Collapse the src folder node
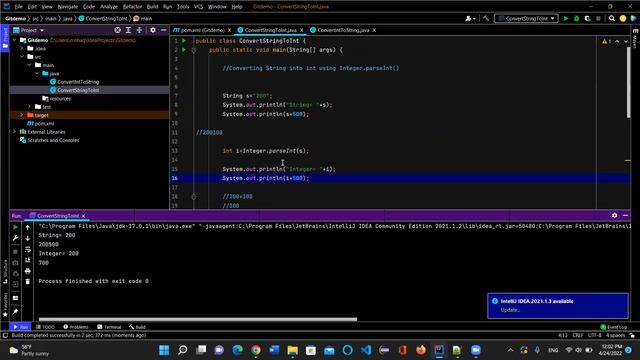Screen dimensions: 640x360 22,57
